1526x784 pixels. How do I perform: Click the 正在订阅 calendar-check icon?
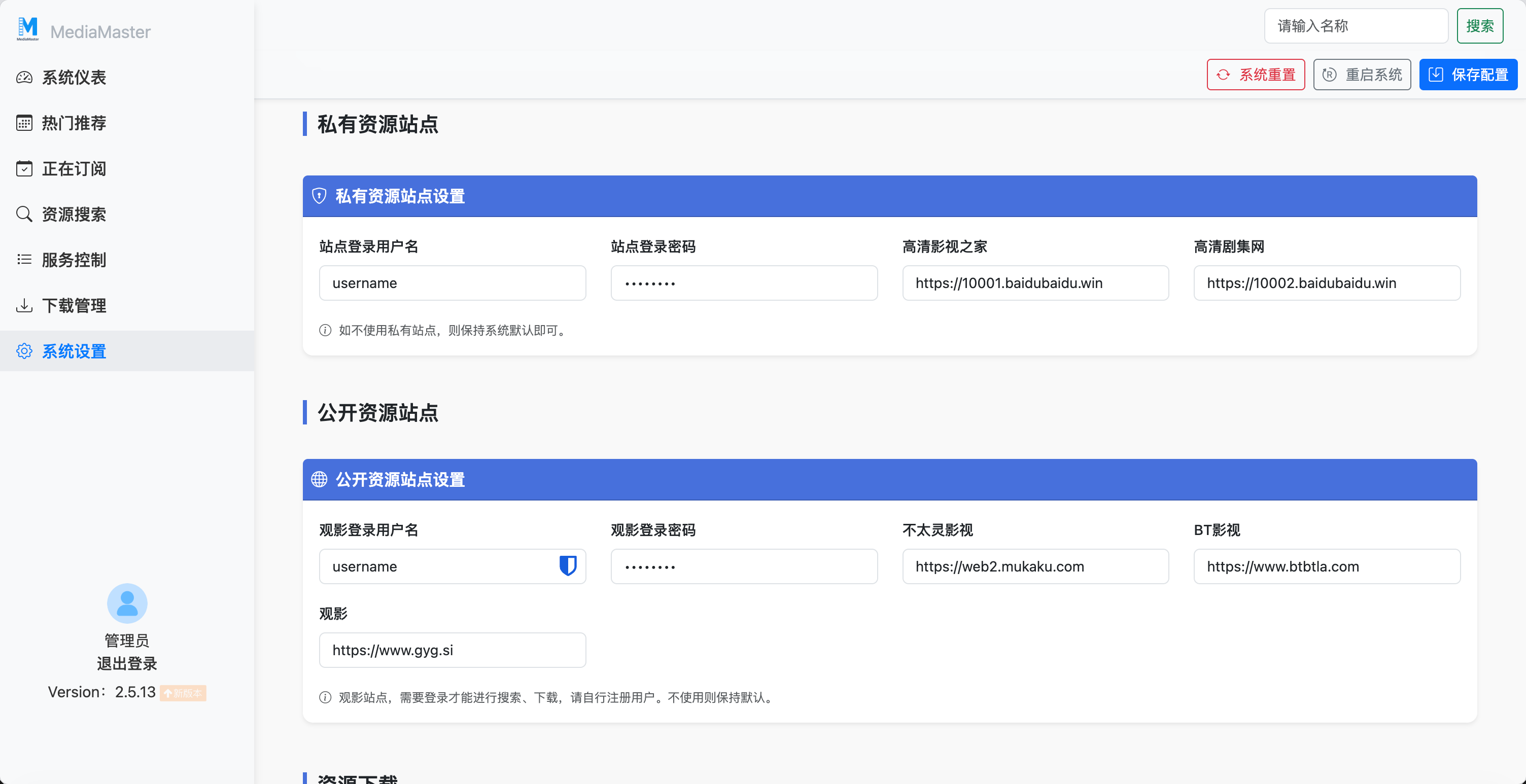pyautogui.click(x=24, y=169)
